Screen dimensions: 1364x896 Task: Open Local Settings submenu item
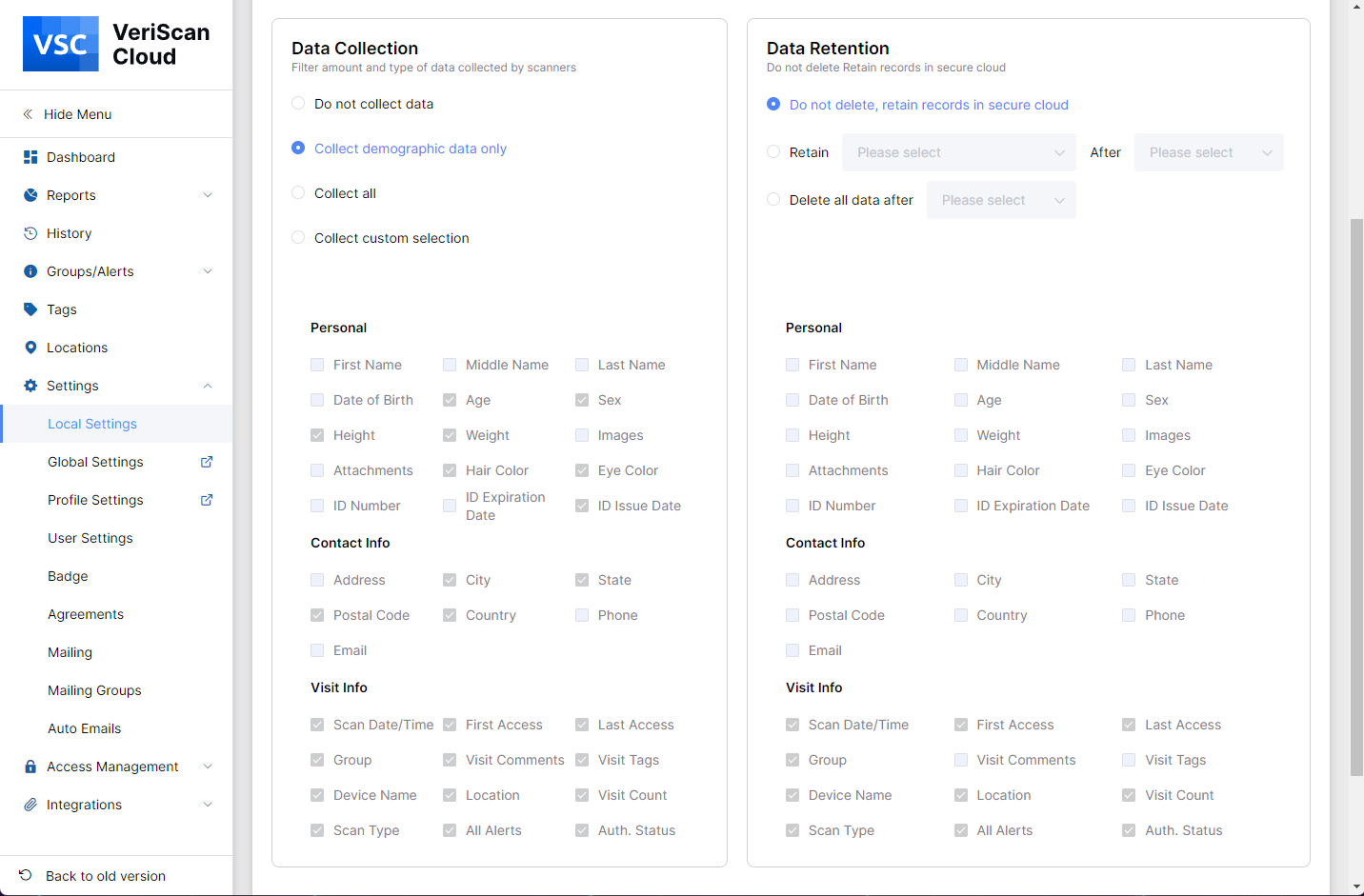tap(116, 424)
